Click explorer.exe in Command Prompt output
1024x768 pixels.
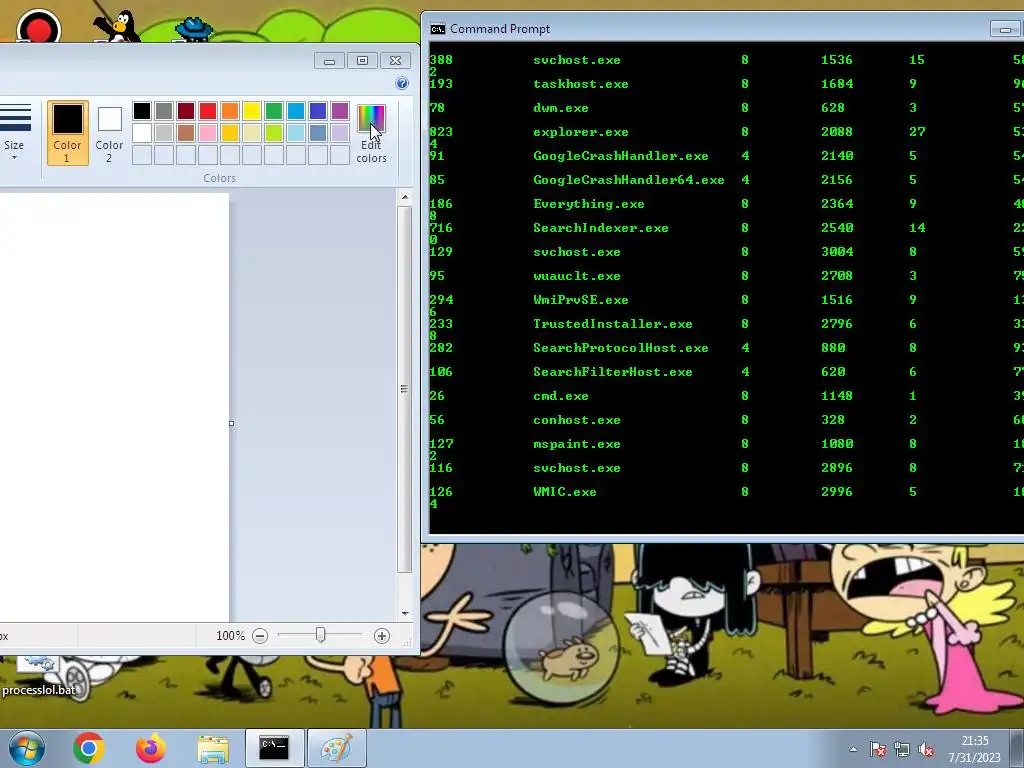click(x=581, y=132)
